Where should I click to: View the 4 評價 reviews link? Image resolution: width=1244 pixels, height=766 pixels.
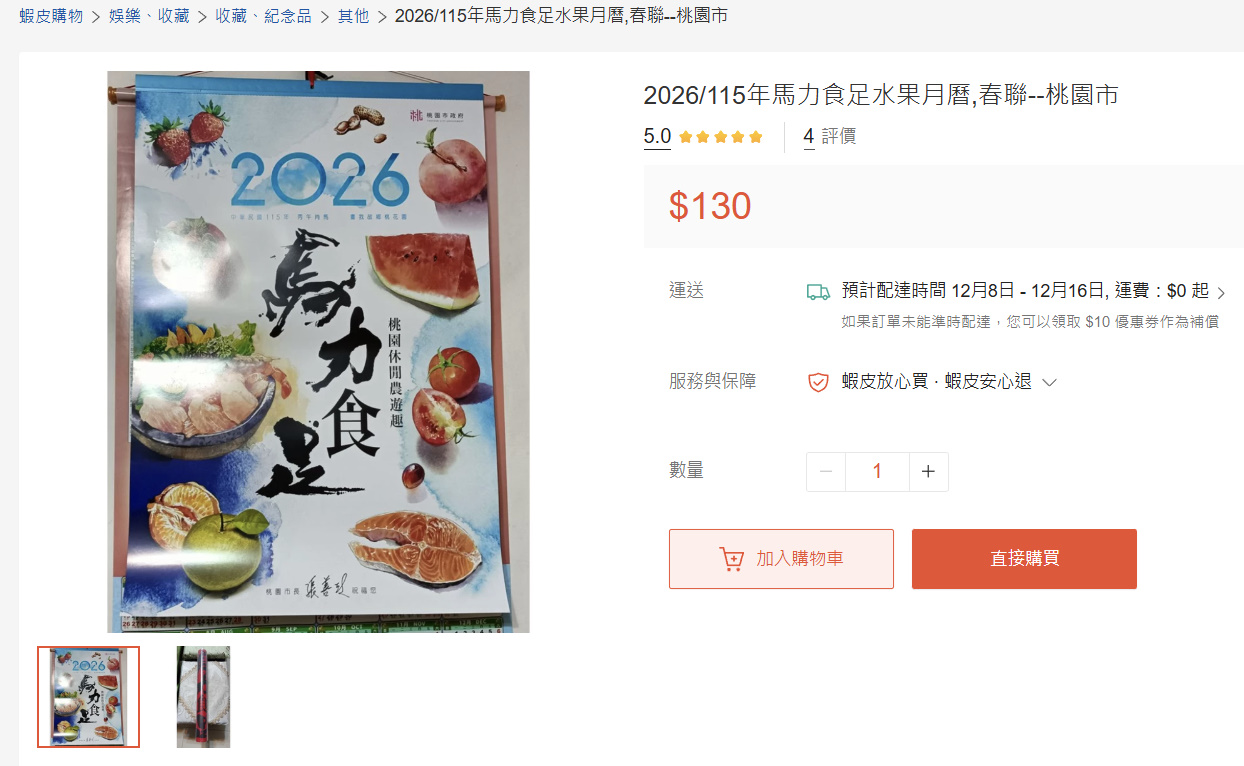[x=830, y=136]
